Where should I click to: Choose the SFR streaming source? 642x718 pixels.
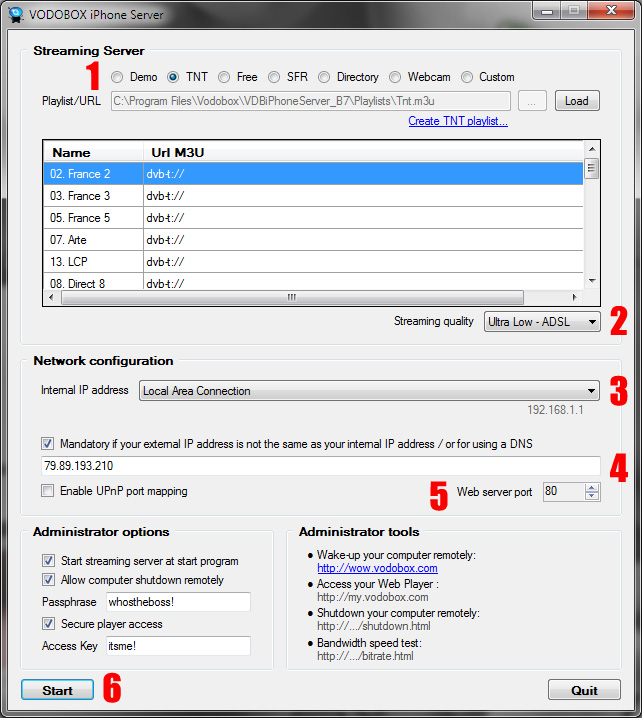pos(274,77)
